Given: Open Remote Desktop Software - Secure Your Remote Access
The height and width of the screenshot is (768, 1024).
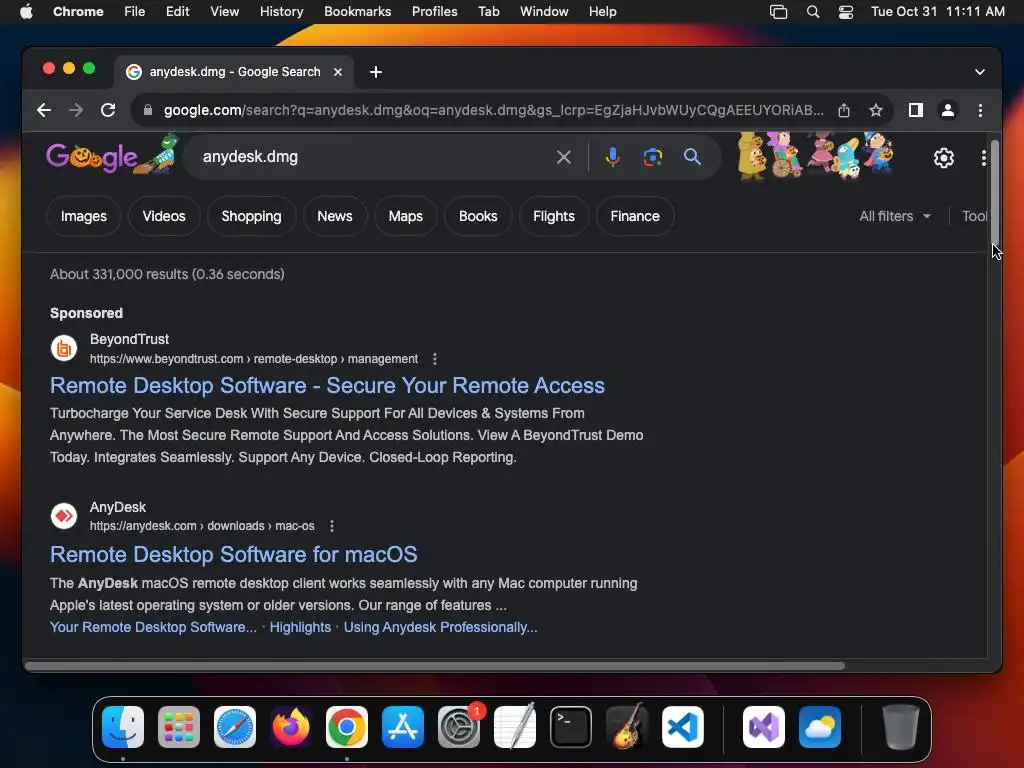Looking at the screenshot, I should click(x=327, y=385).
